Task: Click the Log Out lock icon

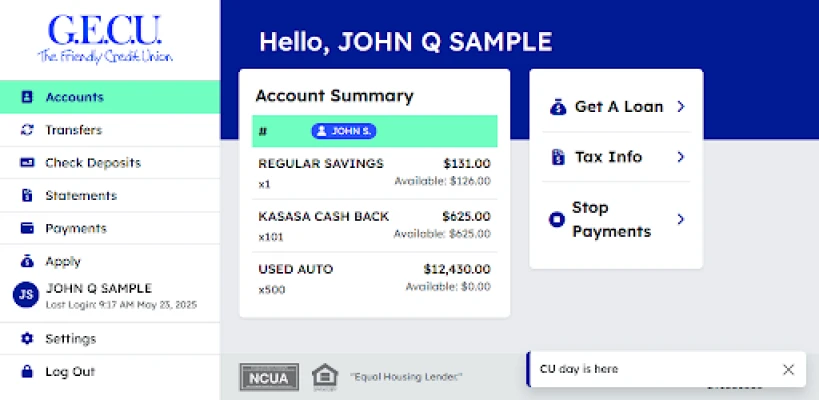Action: tap(27, 371)
